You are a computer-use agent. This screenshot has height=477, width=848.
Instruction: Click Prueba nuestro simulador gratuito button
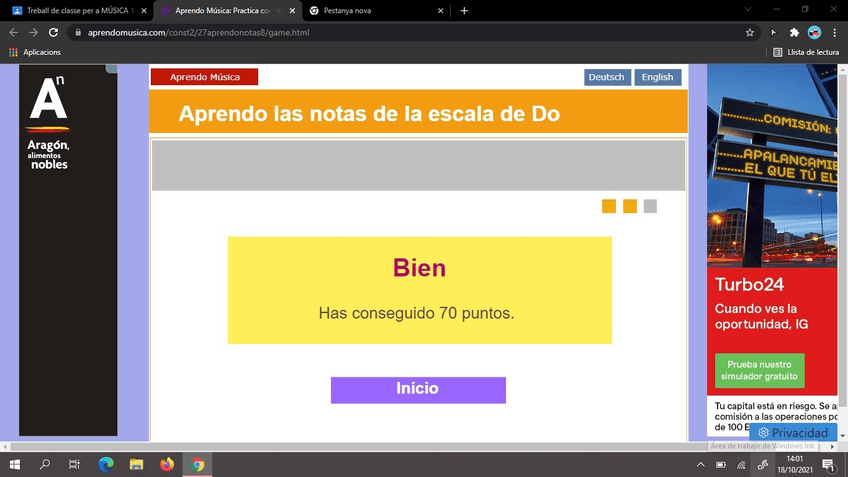coord(759,370)
